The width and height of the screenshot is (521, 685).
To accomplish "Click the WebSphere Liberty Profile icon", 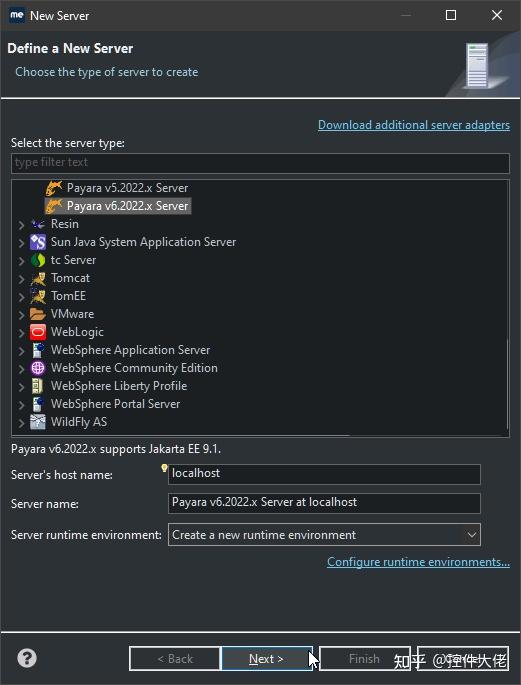I will tap(38, 386).
